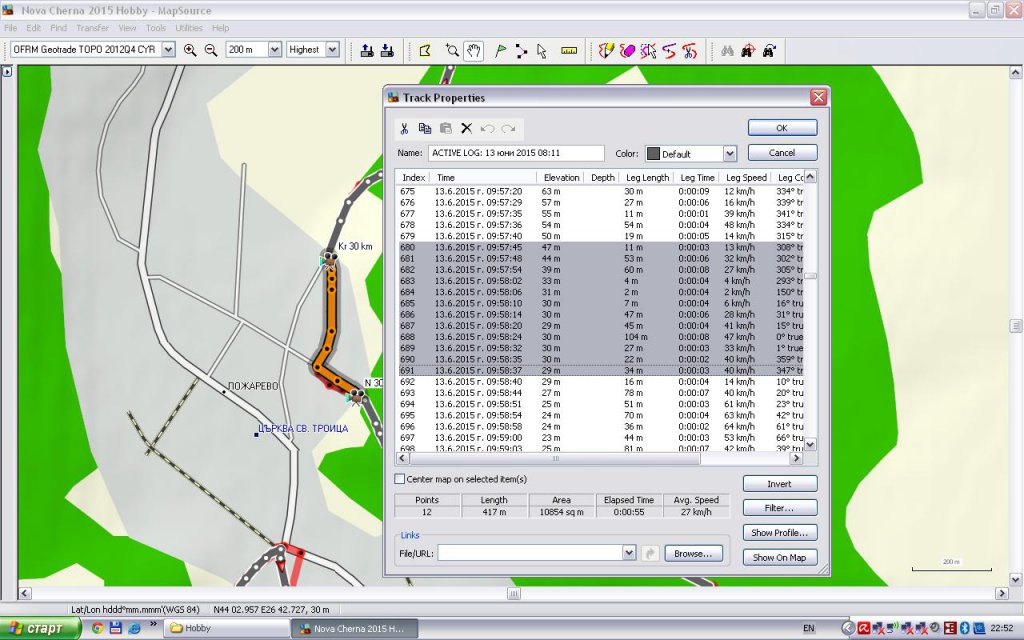This screenshot has height=640, width=1024.
Task: Open the Transfer menu
Action: pyautogui.click(x=92, y=28)
